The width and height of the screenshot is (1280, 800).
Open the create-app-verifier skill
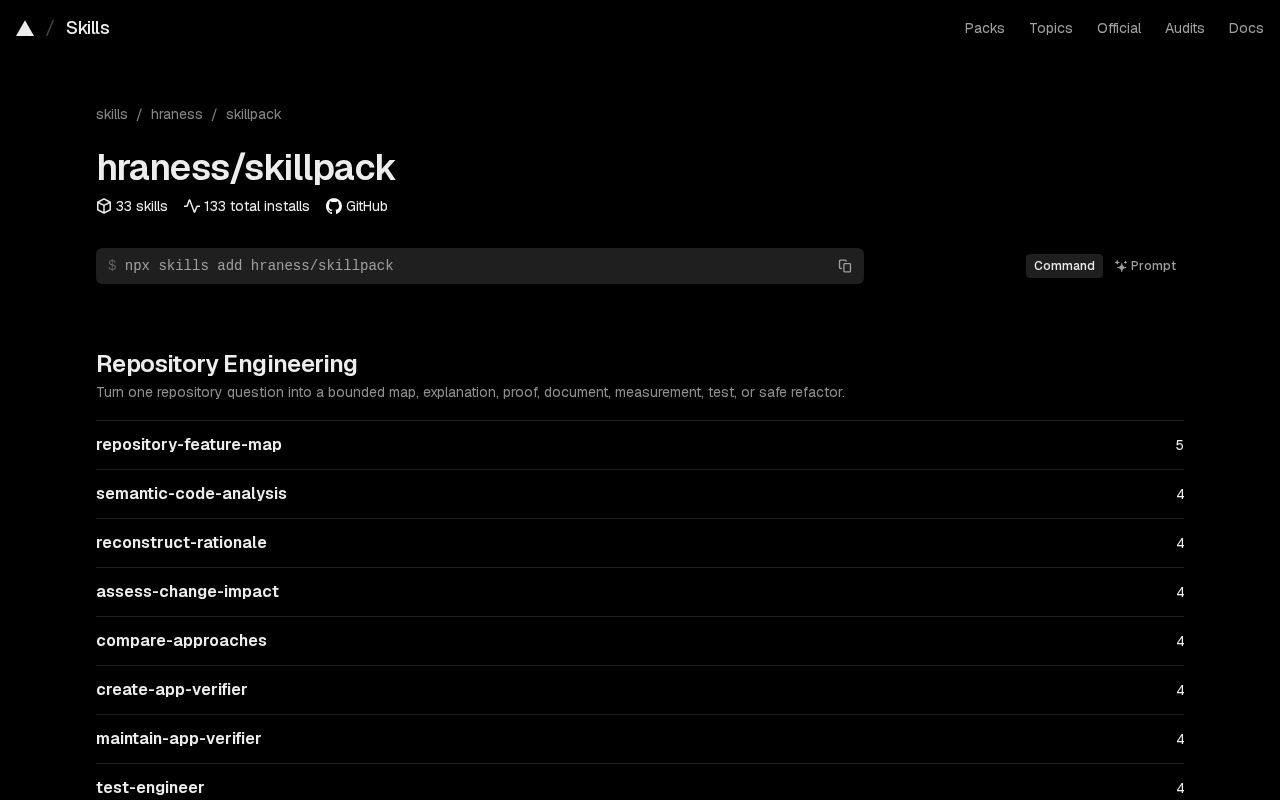[x=640, y=690]
